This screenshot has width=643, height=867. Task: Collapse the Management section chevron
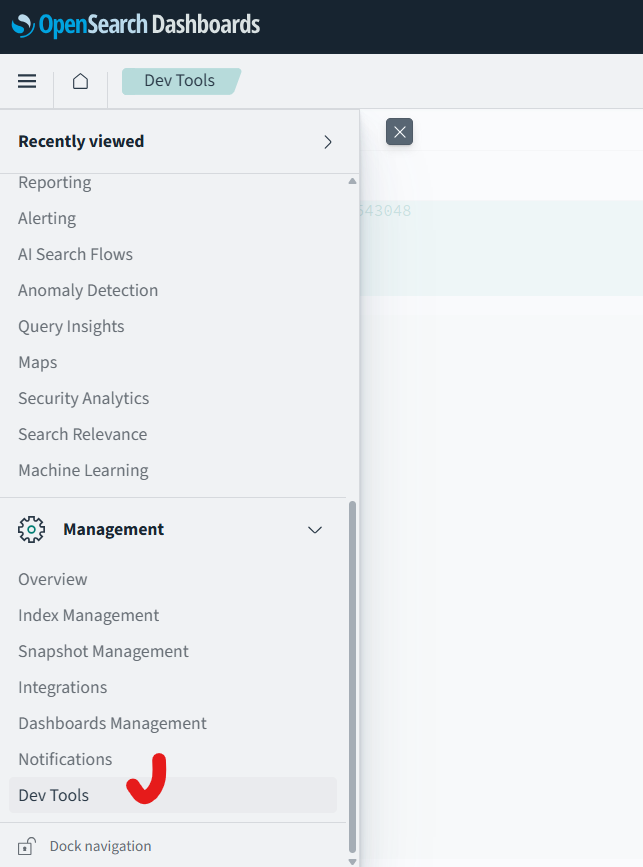coord(315,530)
